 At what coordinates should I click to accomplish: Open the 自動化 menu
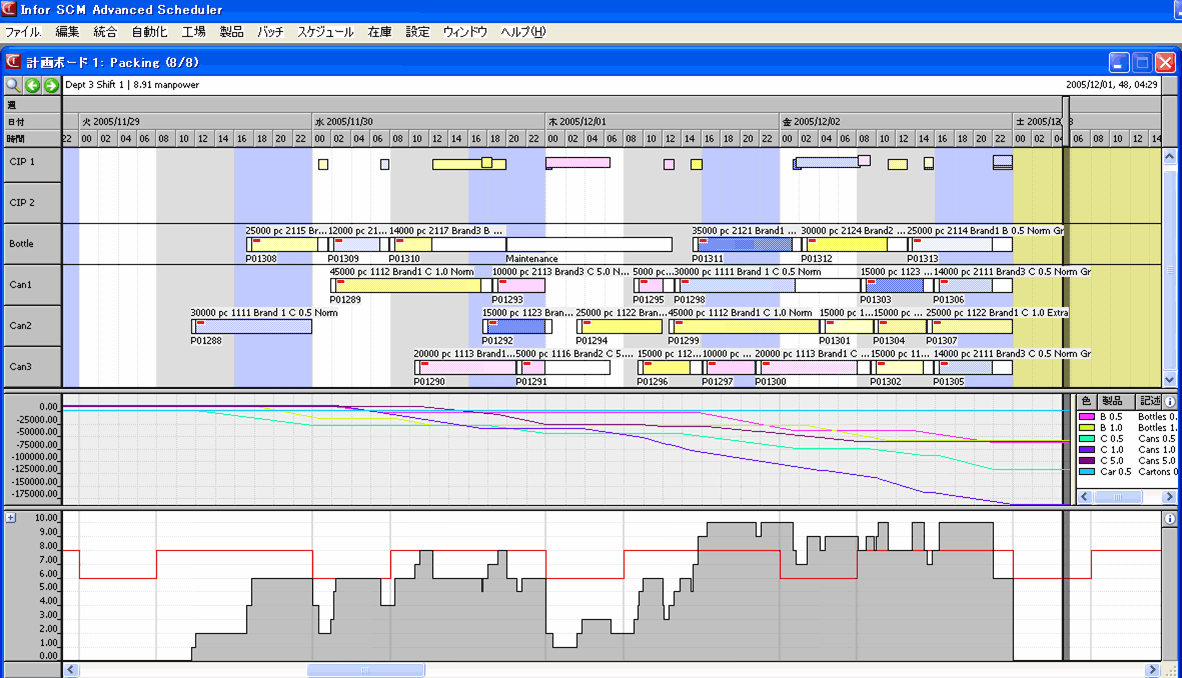[x=149, y=32]
